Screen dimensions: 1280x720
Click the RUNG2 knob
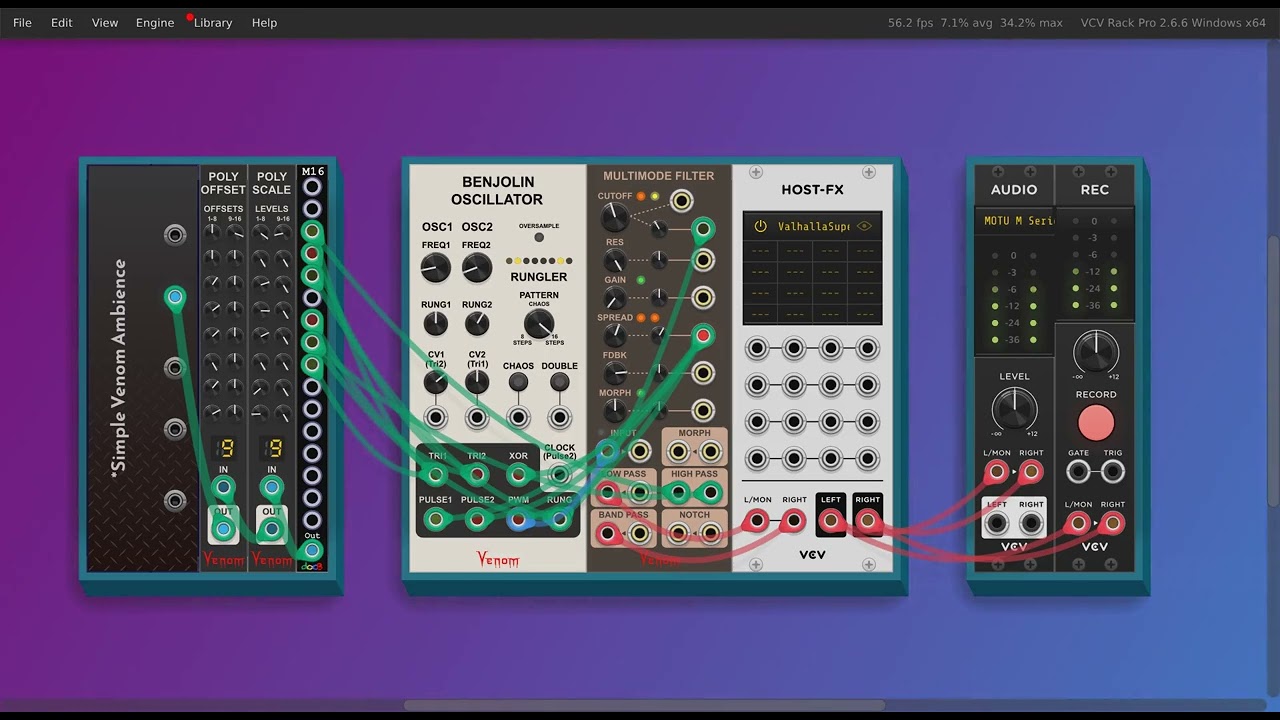(477, 324)
